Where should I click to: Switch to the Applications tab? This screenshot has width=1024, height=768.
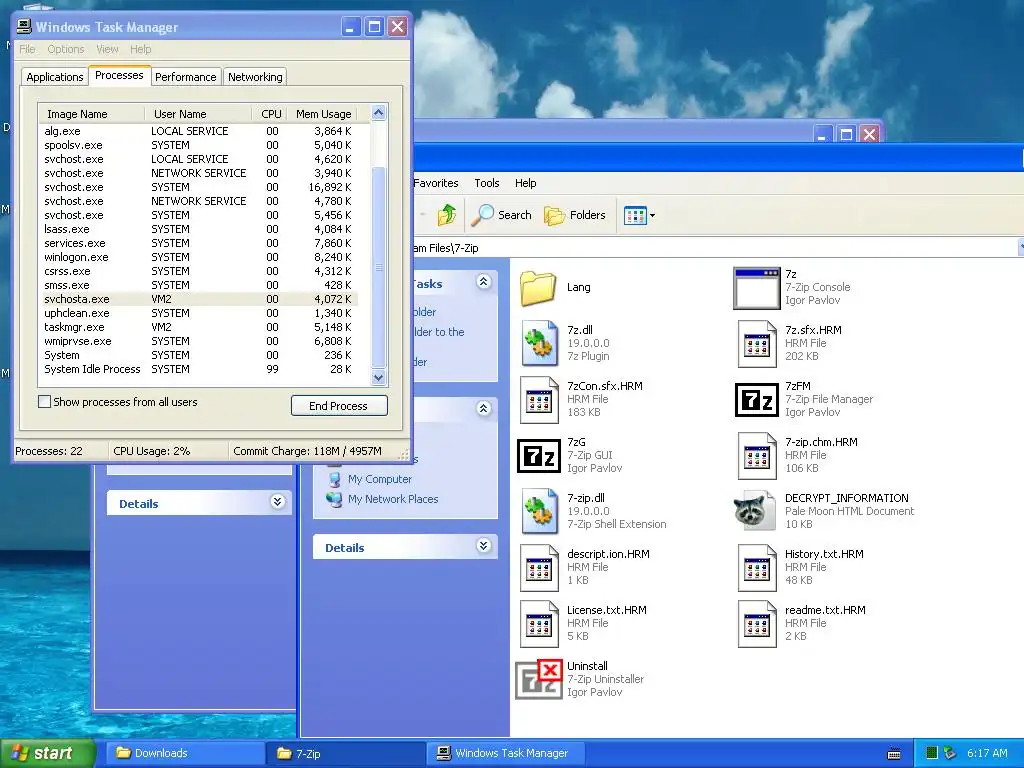[55, 77]
